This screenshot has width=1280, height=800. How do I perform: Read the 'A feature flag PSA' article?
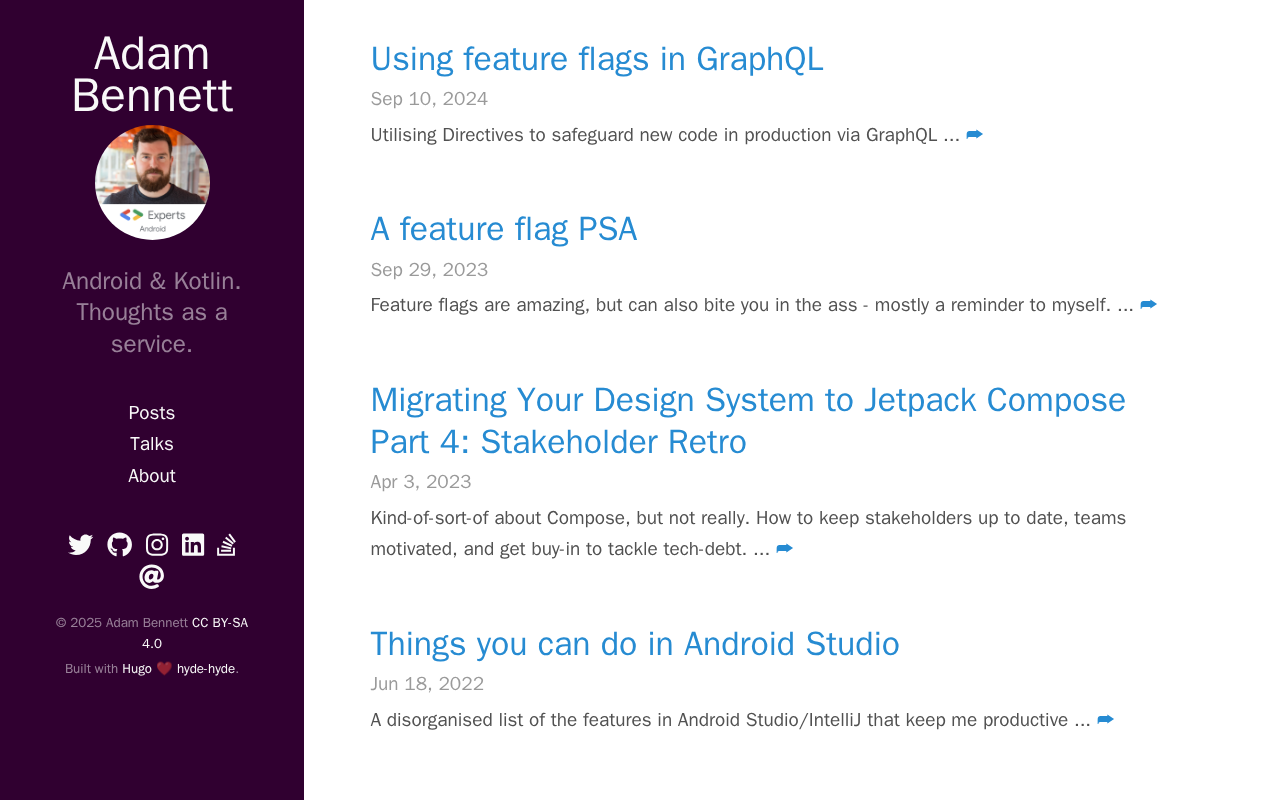pyautogui.click(x=503, y=229)
